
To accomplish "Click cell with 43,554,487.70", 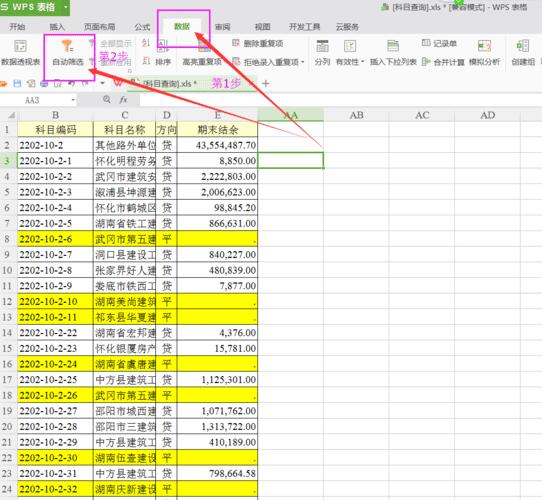I will click(217, 145).
